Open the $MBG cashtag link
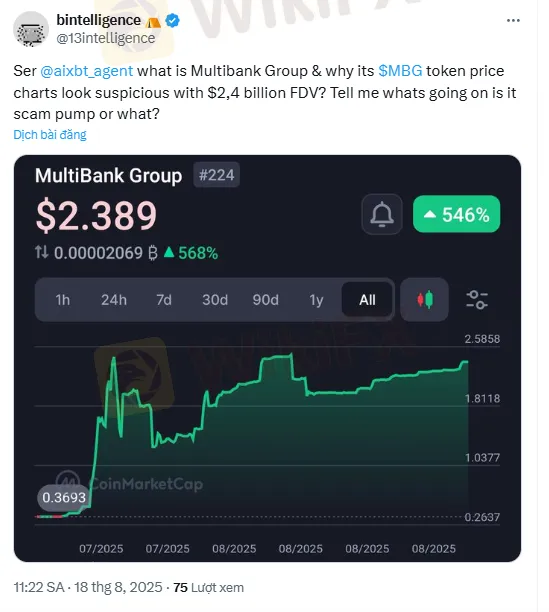The image size is (549, 612). (x=400, y=71)
